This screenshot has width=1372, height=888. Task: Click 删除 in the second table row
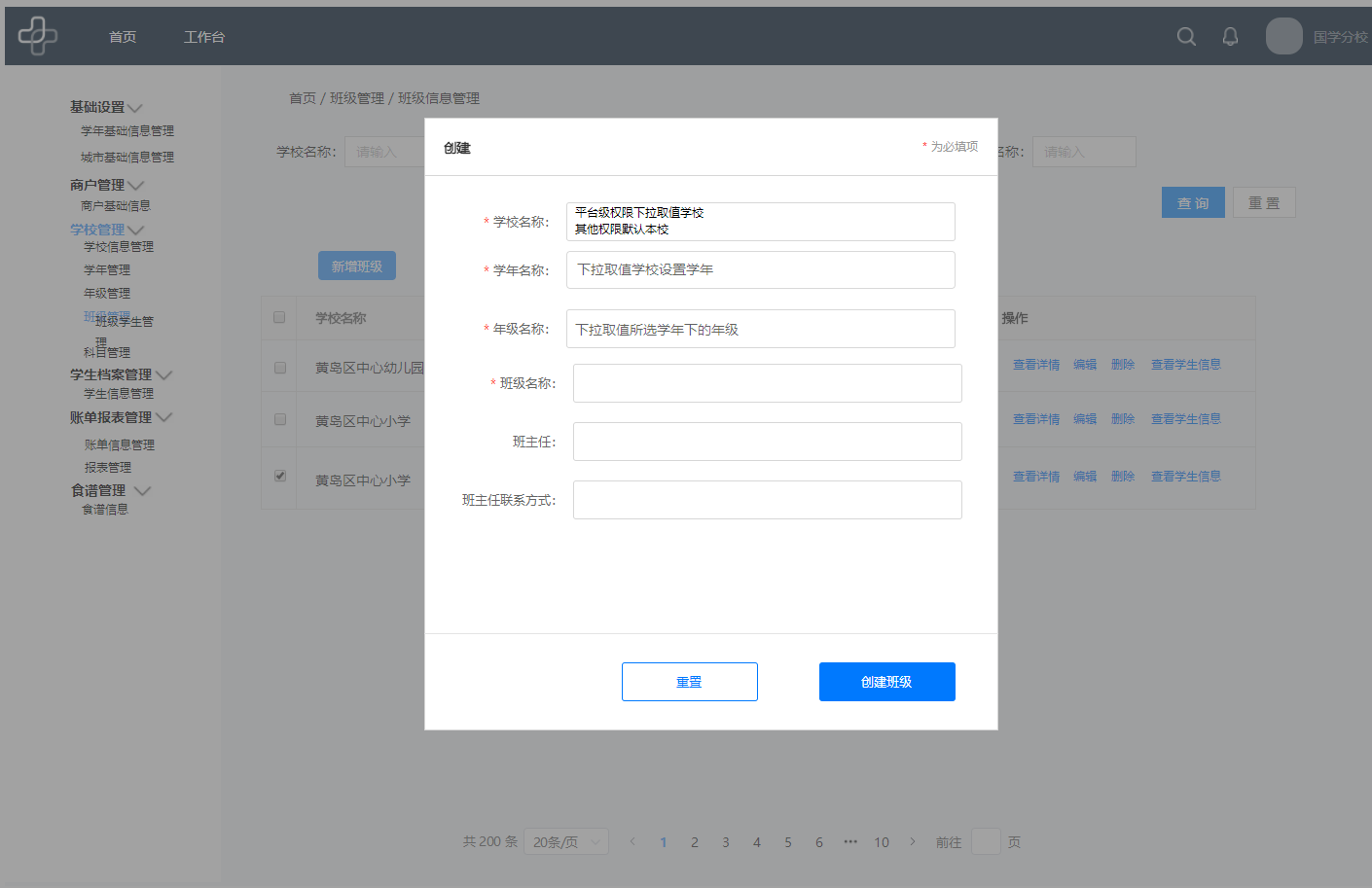click(1123, 419)
